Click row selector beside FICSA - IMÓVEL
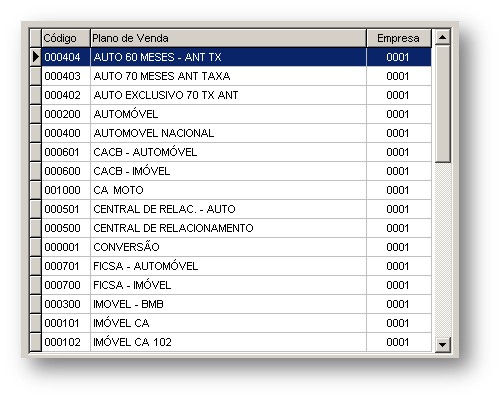Screen dimensions: 501x400 [x=35, y=285]
